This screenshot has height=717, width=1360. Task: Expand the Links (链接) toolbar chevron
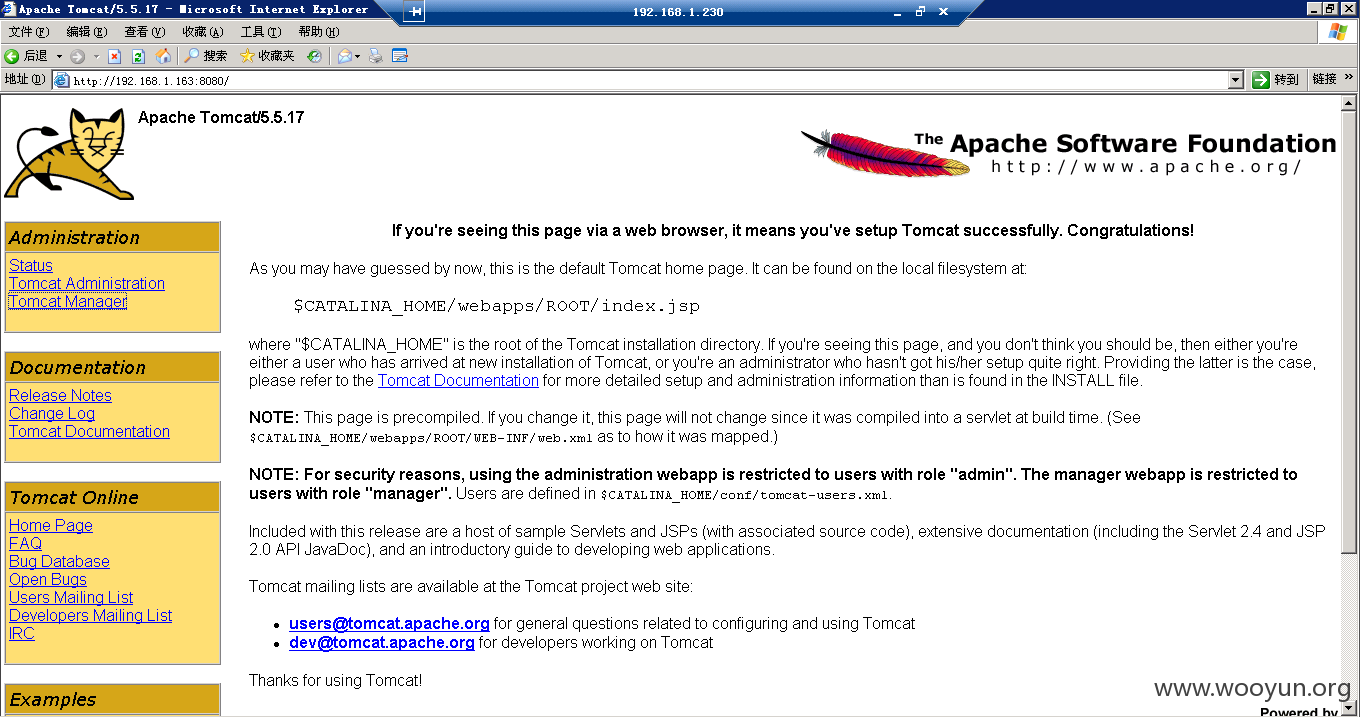pos(1348,79)
